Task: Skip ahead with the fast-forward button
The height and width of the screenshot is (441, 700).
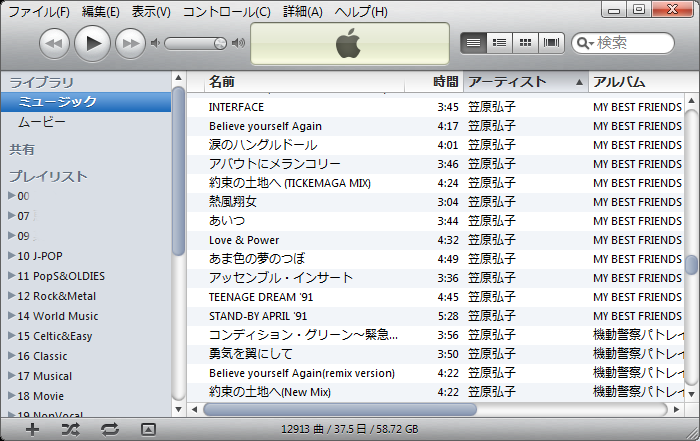Action: click(x=130, y=44)
